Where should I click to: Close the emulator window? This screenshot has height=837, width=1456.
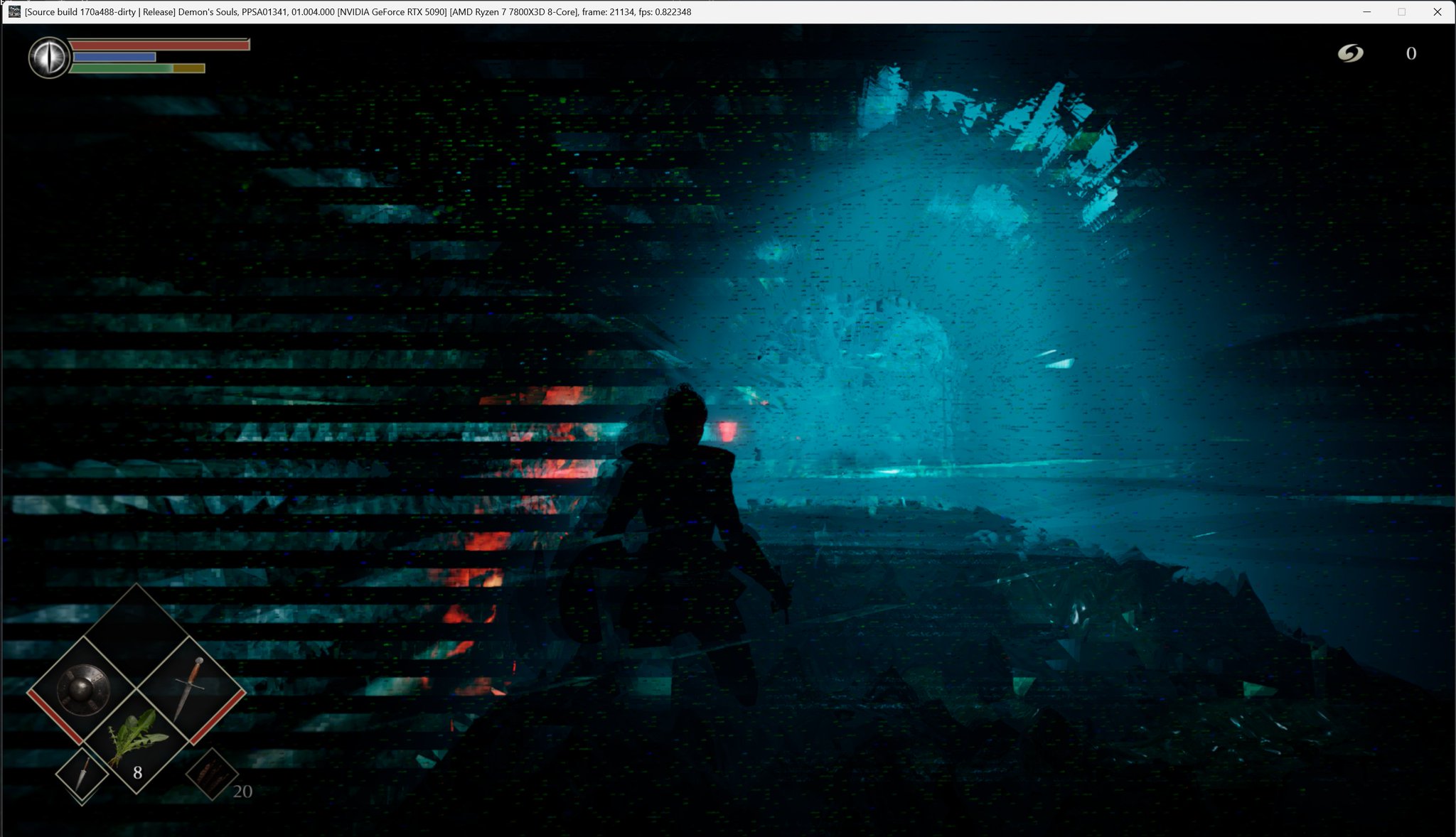coord(1437,12)
